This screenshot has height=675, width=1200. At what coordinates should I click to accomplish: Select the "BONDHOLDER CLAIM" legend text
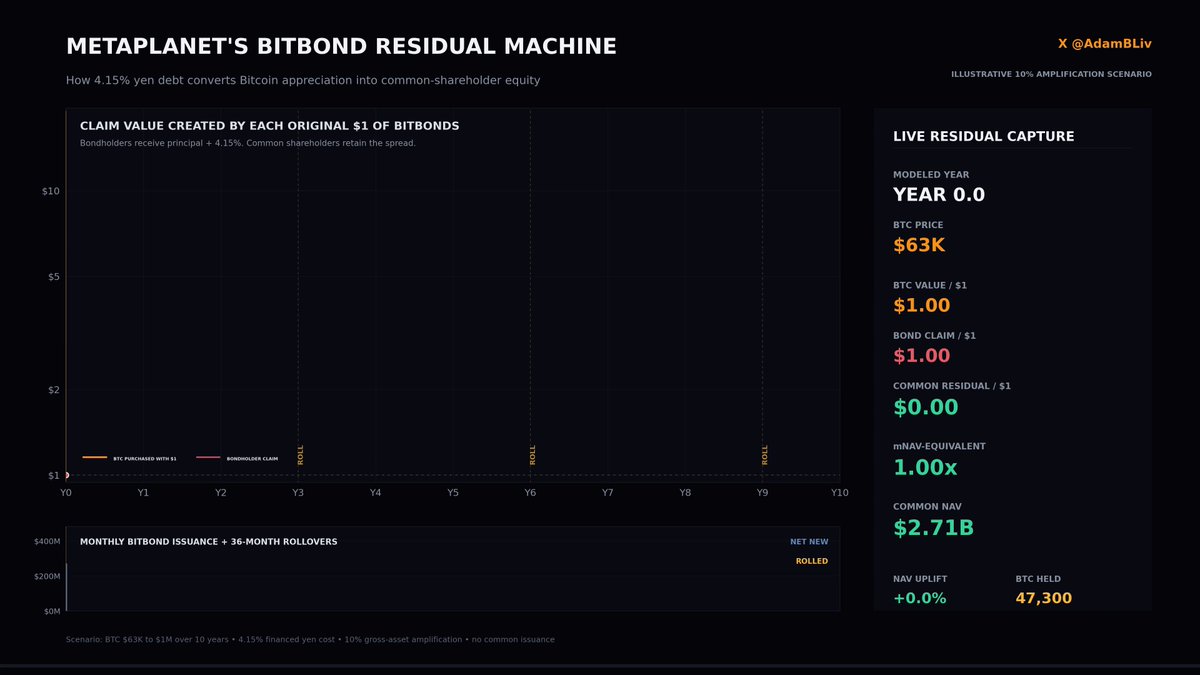pos(252,459)
